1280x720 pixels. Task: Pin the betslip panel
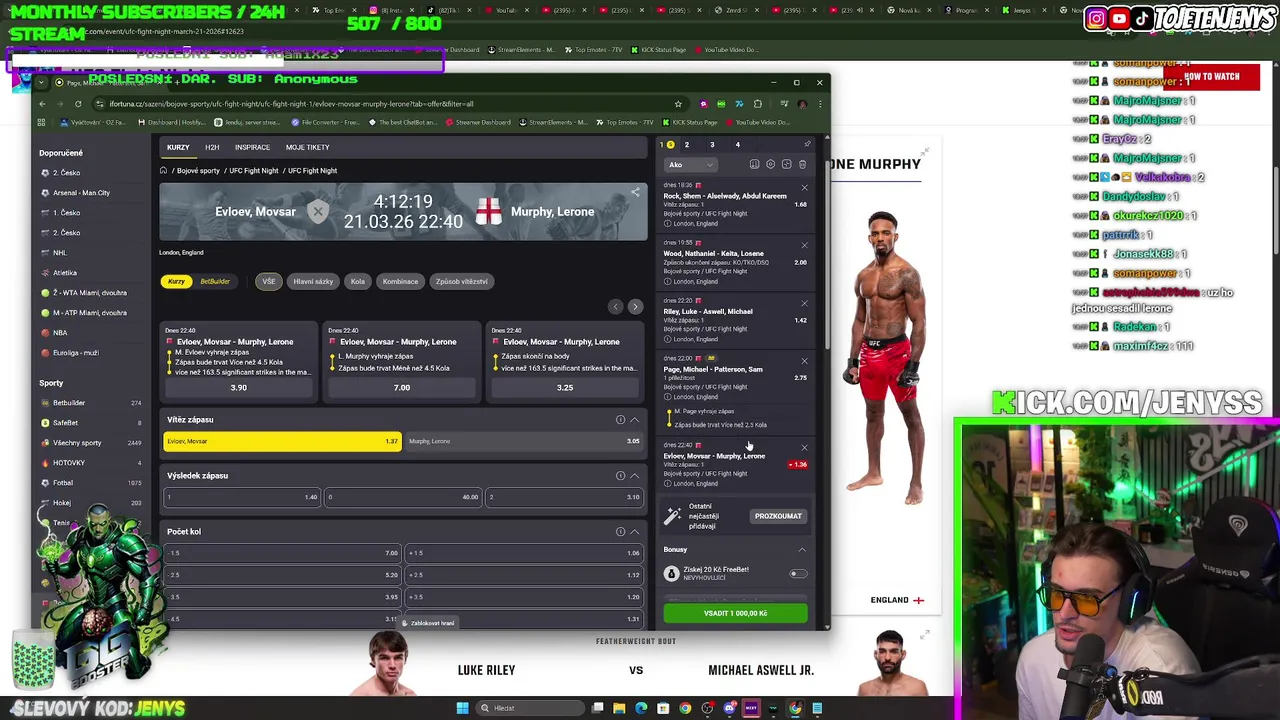pos(807,145)
